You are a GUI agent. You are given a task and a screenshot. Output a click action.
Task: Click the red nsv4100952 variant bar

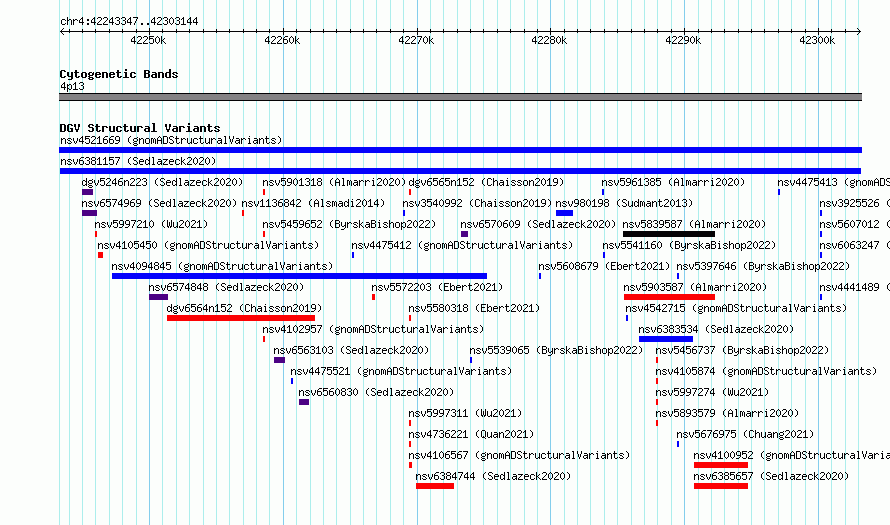pyautogui.click(x=721, y=465)
